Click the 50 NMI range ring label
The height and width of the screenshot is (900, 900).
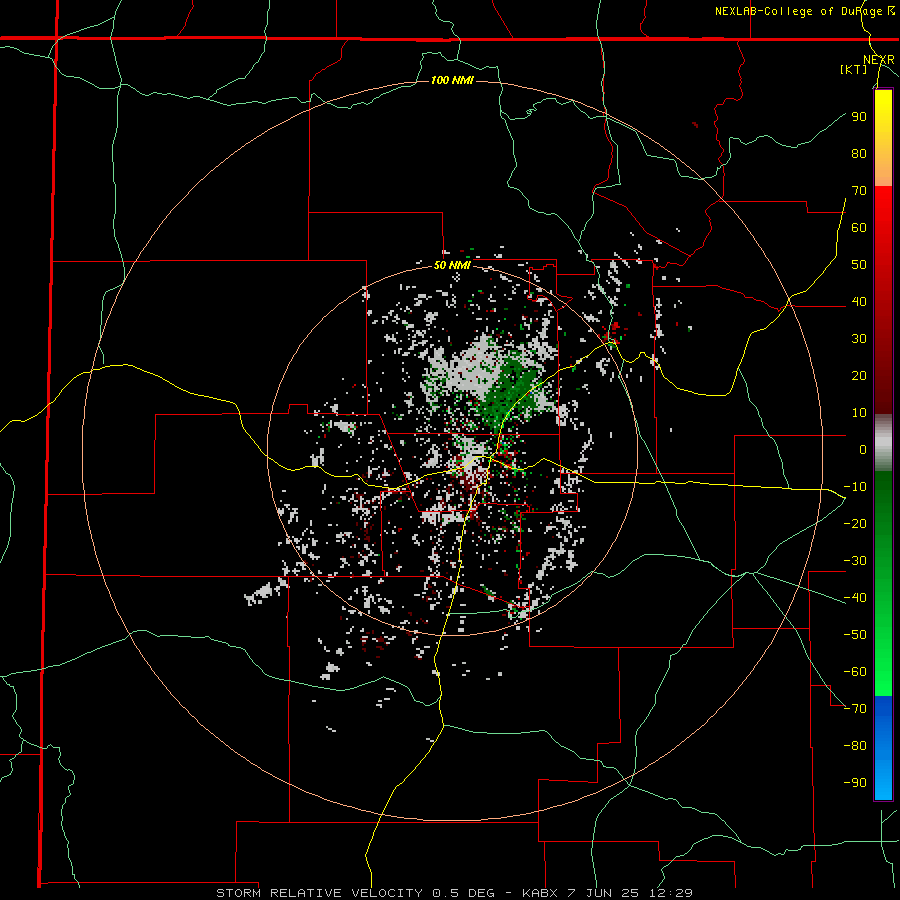(x=452, y=265)
